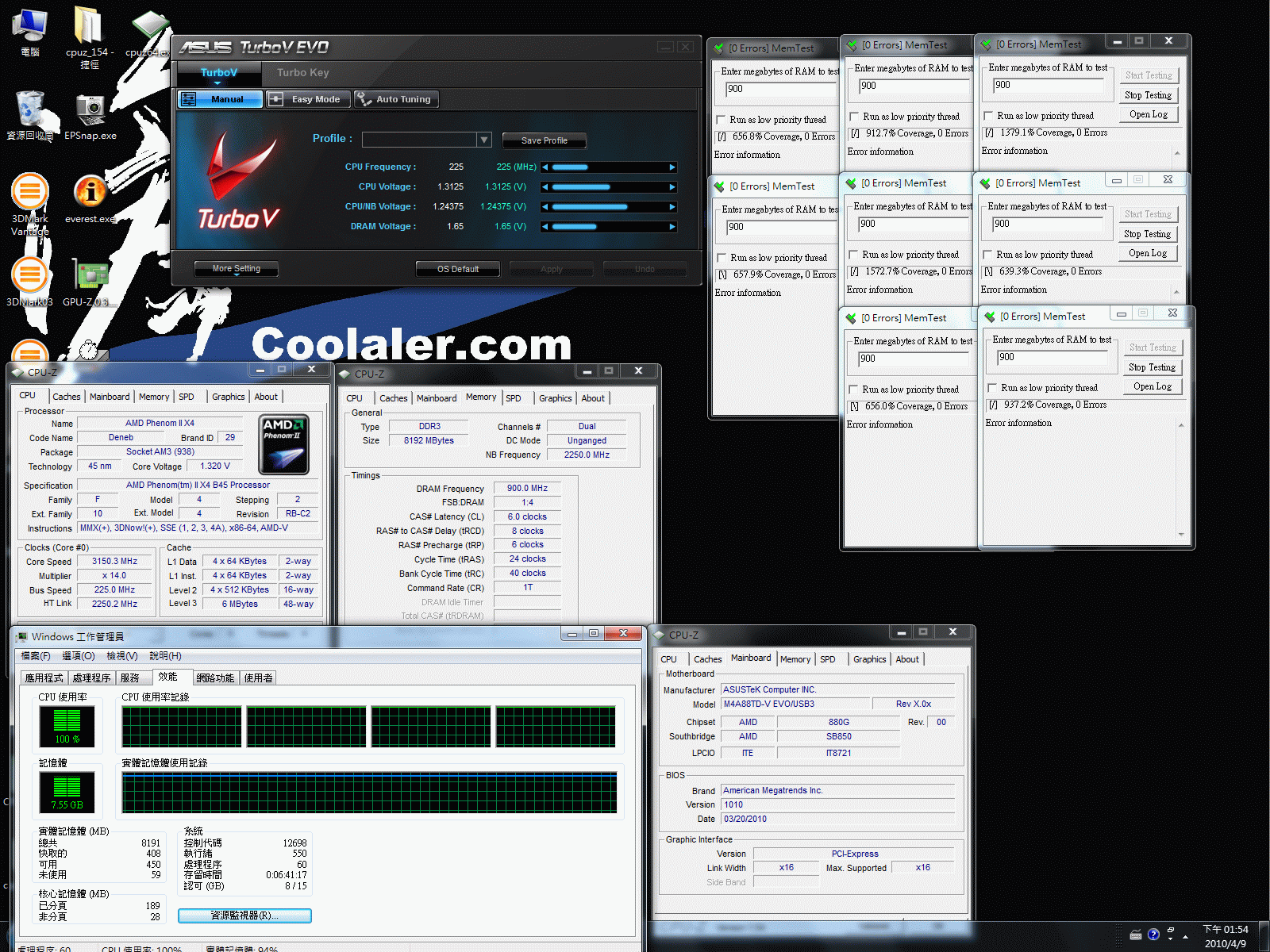Decrease CPU/NB Voltage with left arrow
This screenshot has height=952, width=1270.
pyautogui.click(x=545, y=207)
